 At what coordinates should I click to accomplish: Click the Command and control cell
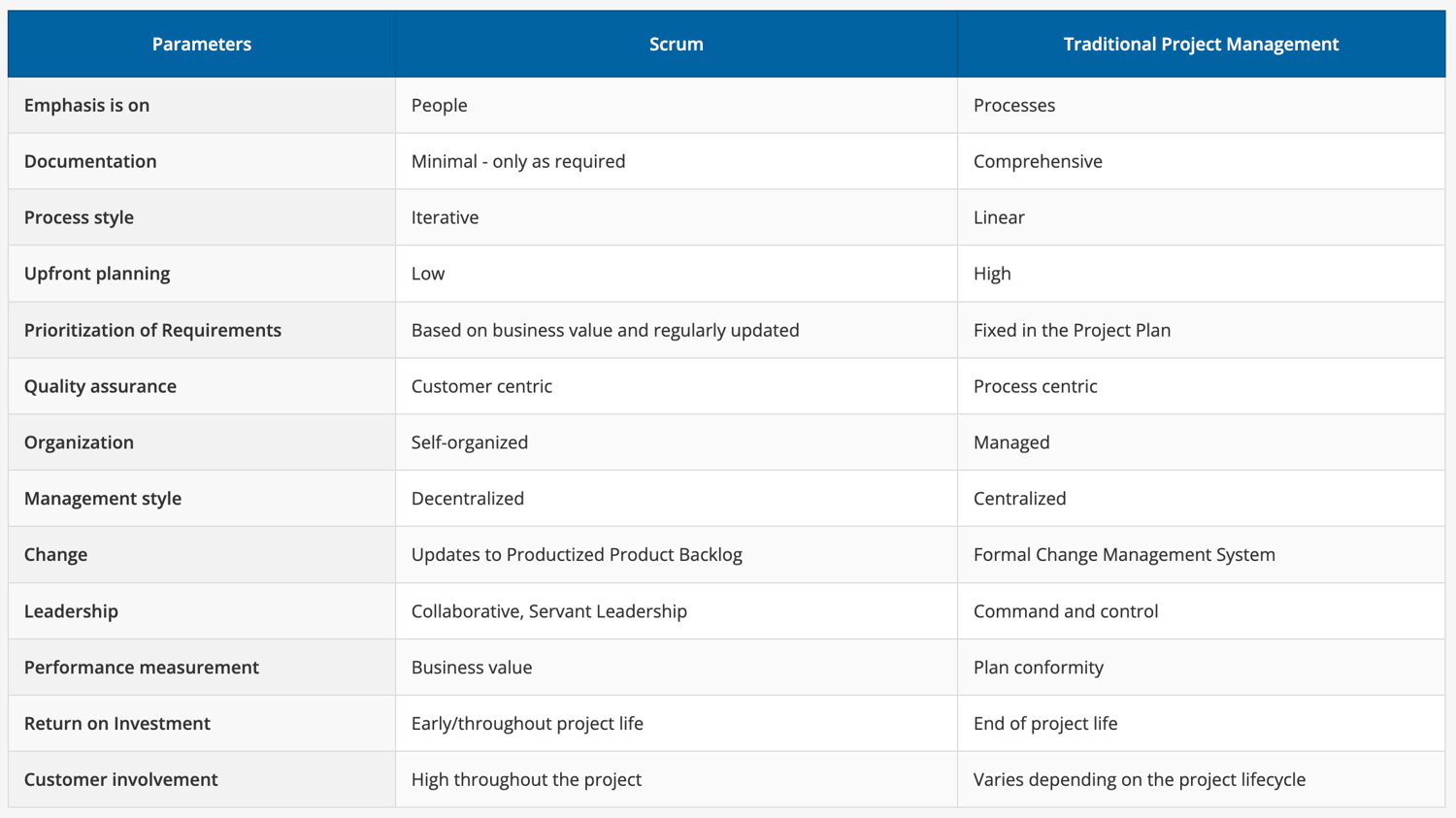(1066, 611)
